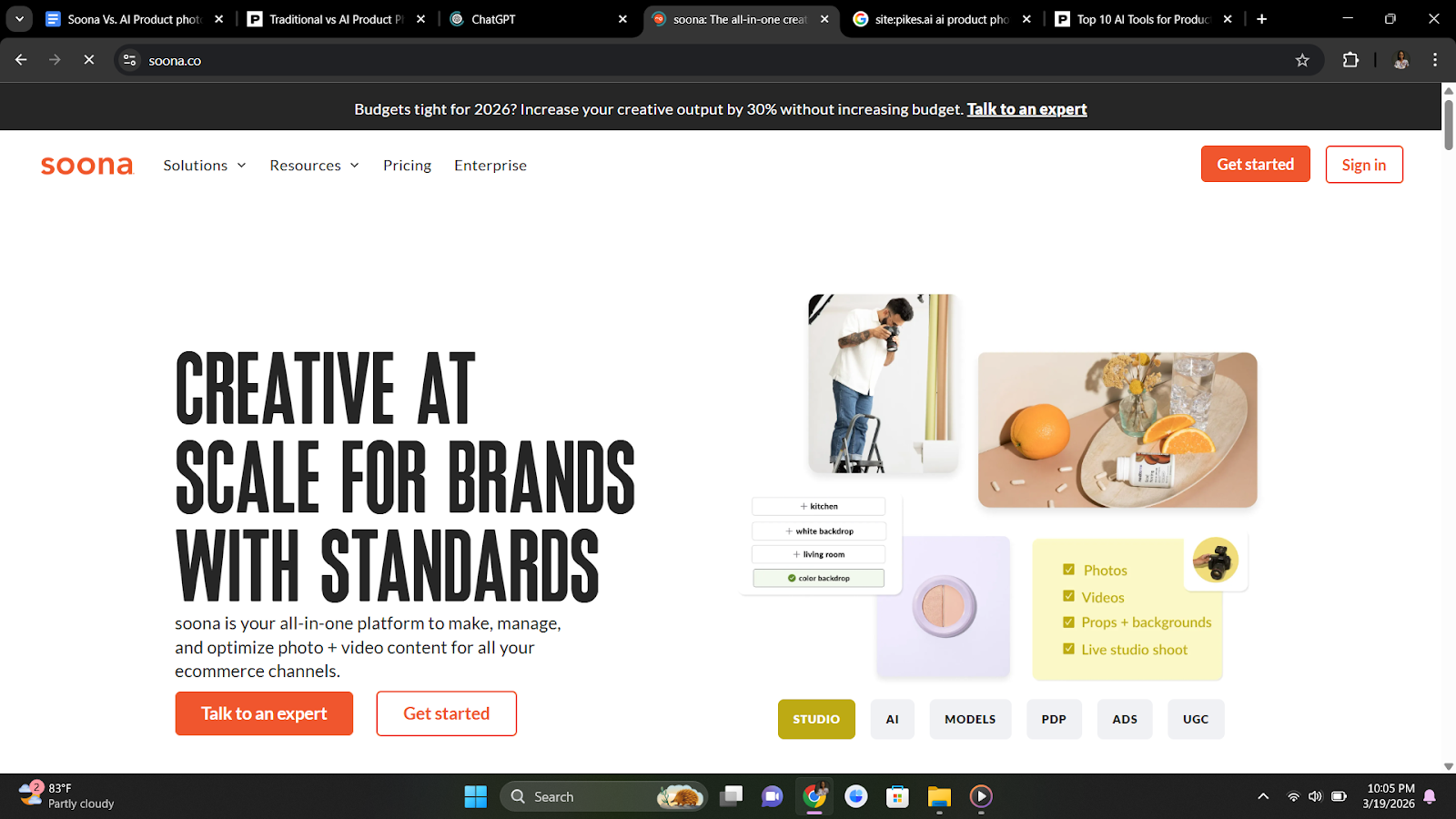This screenshot has height=819, width=1456.
Task: Close the site:pikes.ai search tab
Action: [1026, 19]
